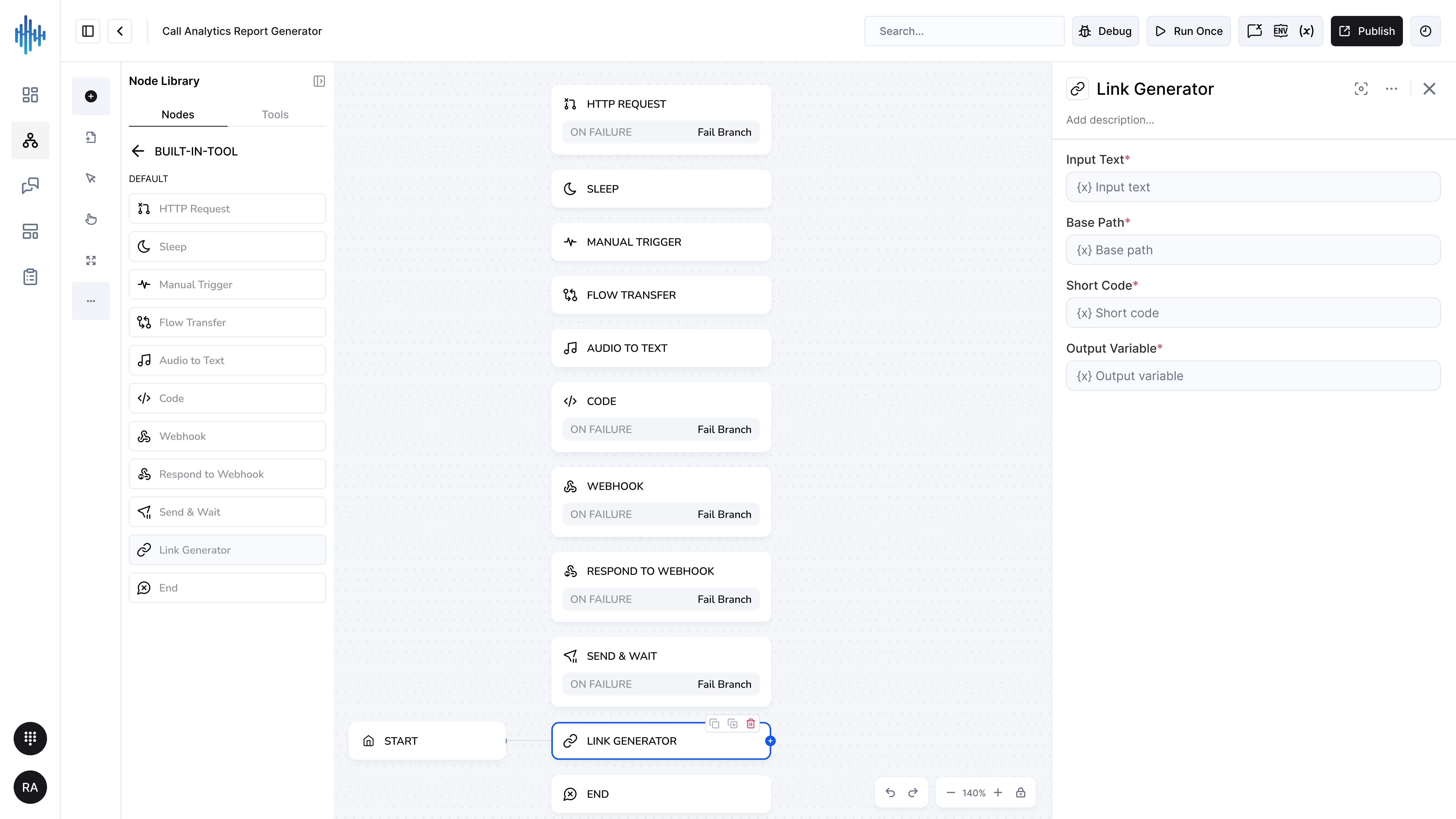Collapse the Node Library panel

click(x=319, y=81)
